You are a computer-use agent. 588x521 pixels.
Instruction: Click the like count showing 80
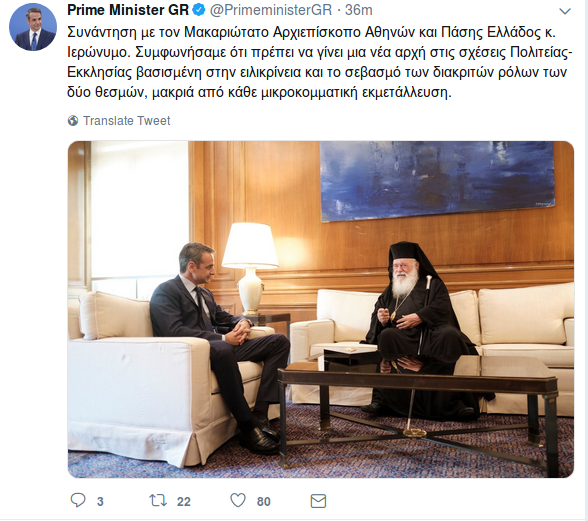264,501
